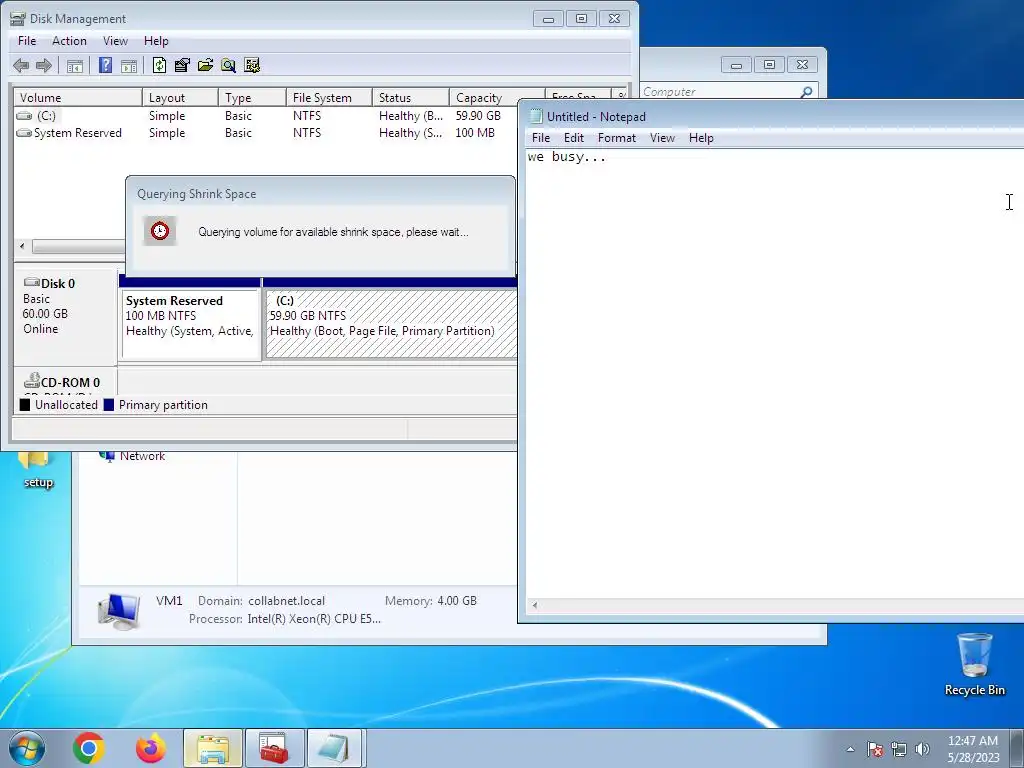Click the volume speaker tray icon

pyautogui.click(x=922, y=749)
